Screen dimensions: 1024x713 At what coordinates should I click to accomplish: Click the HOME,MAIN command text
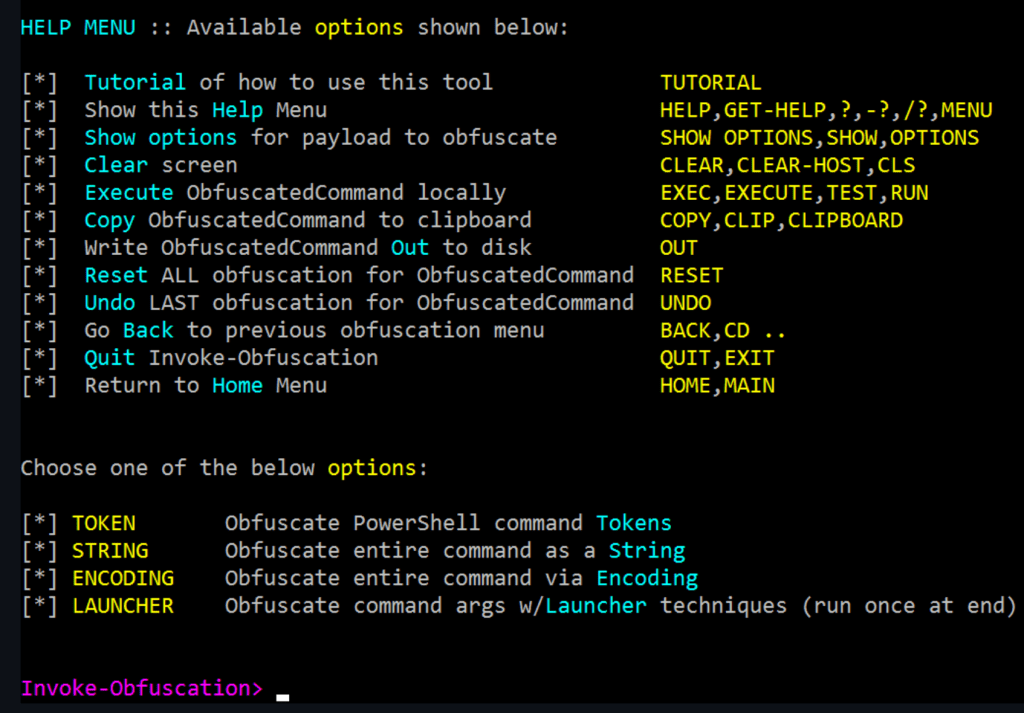coord(716,385)
